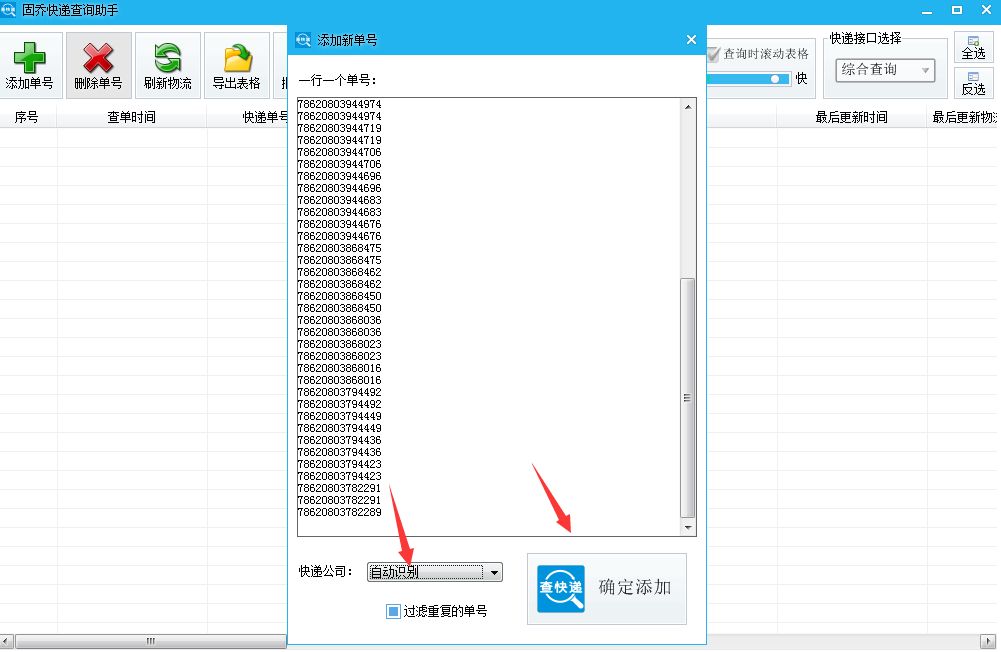The height and width of the screenshot is (652, 1001).
Task: Select the 添加单号 add tracking number tool
Action: click(30, 64)
